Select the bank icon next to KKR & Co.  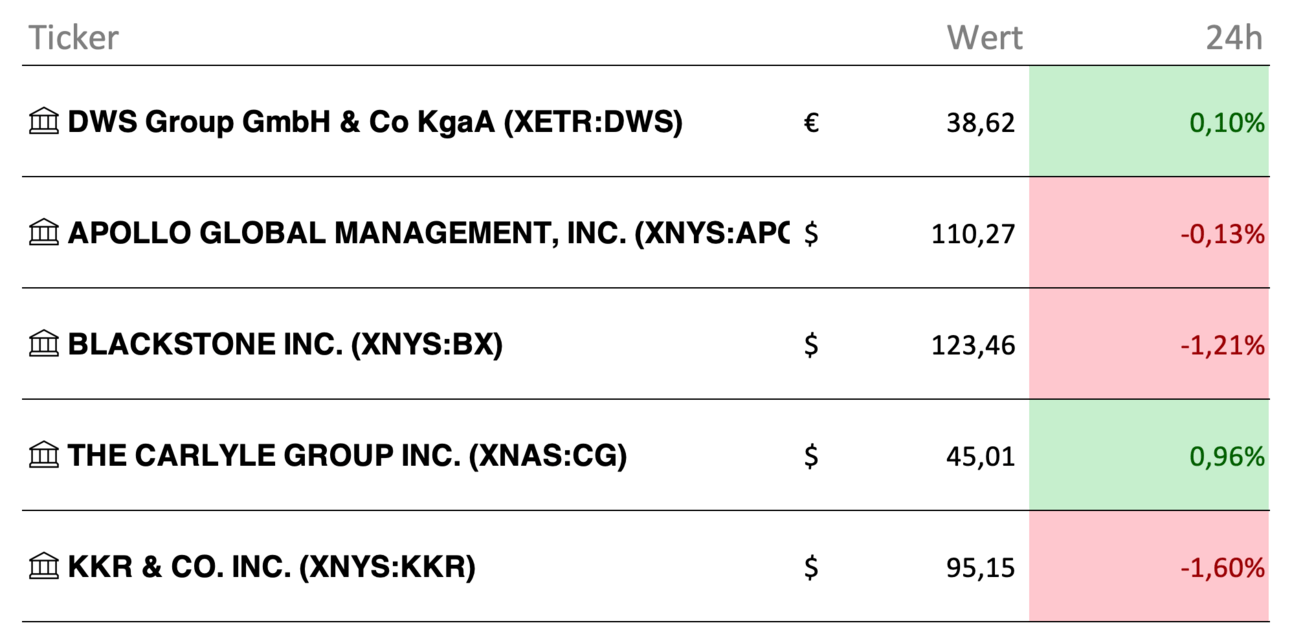(44, 566)
